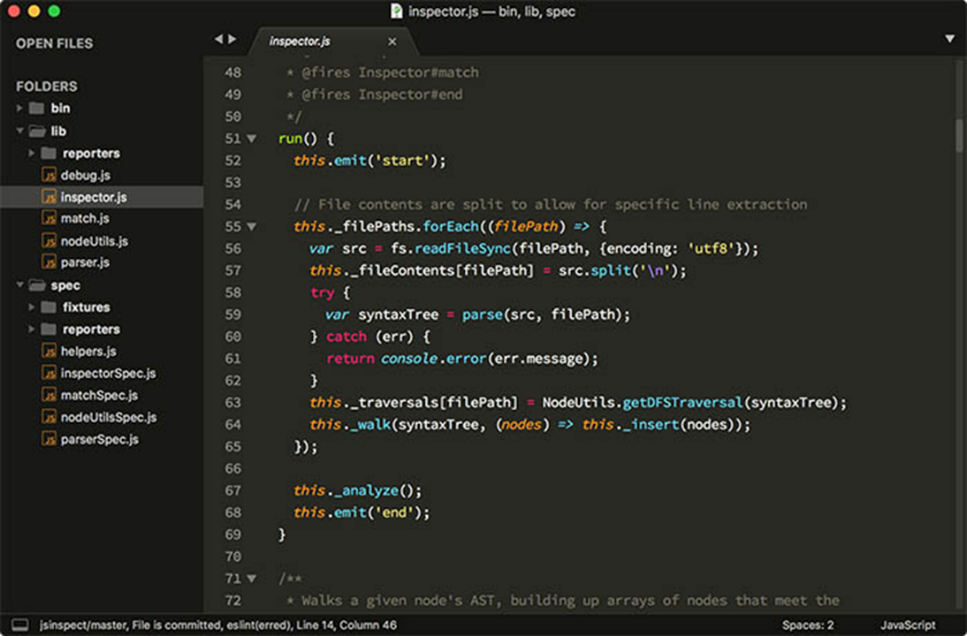Click the FOLDERS sidebar heading
The width and height of the screenshot is (967, 636).
click(x=47, y=86)
